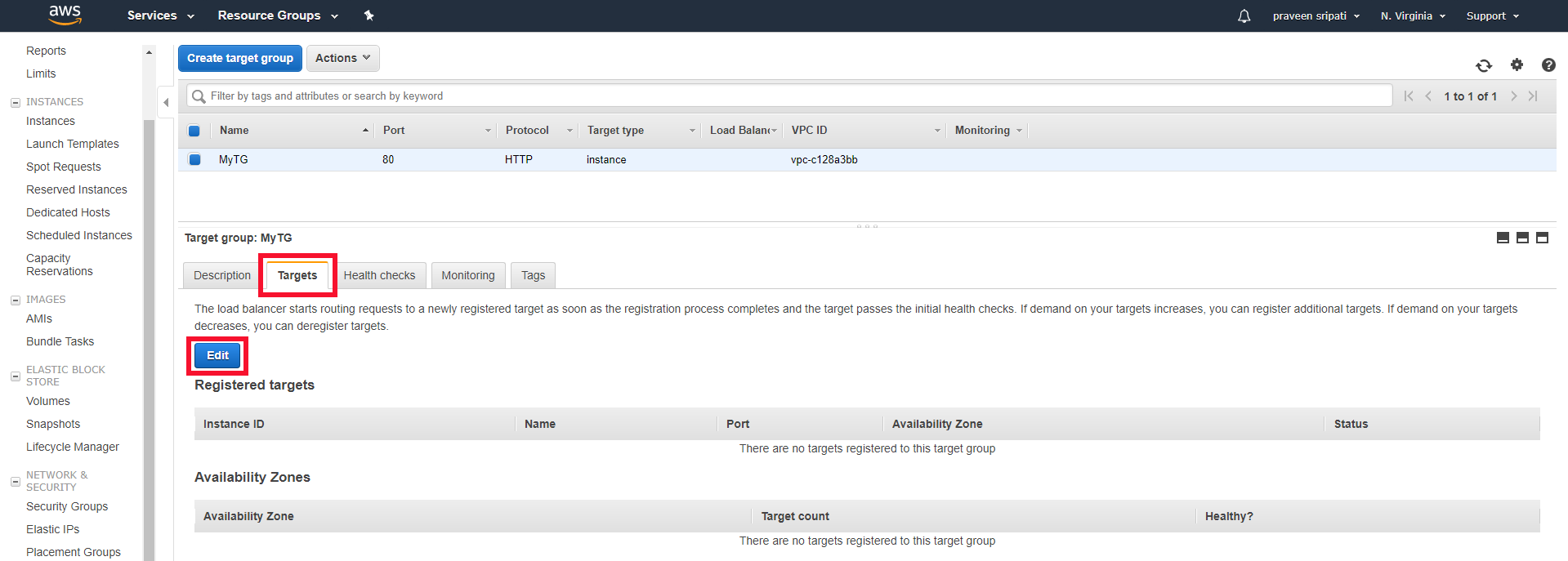Toggle the select-all header checkbox
1568x561 pixels.
[194, 131]
